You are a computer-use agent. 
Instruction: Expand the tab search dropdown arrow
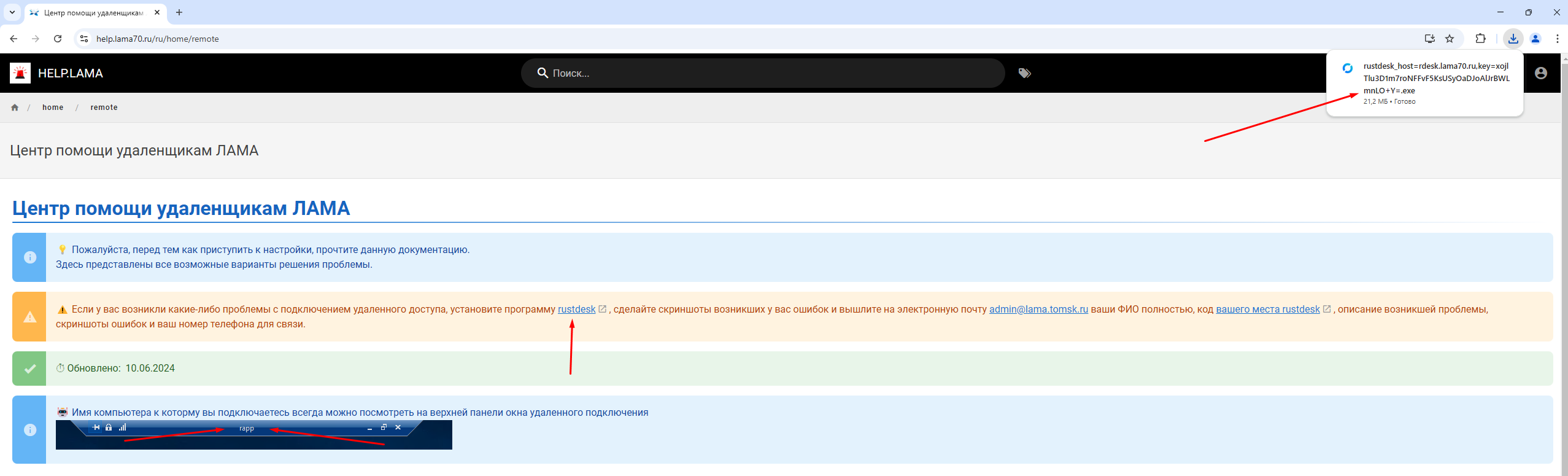click(12, 12)
